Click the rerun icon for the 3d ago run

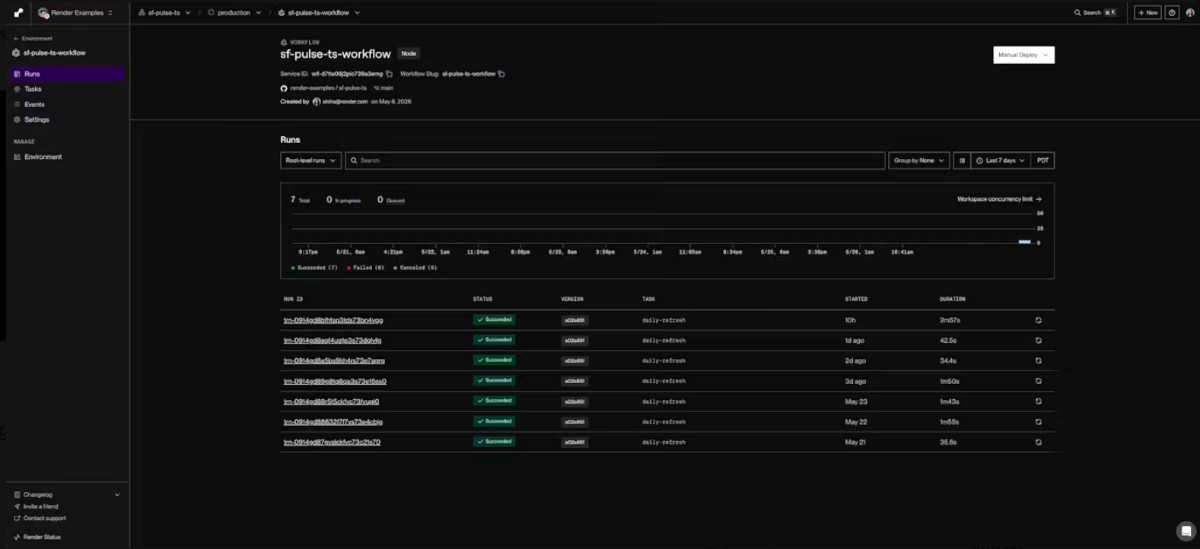point(1038,381)
